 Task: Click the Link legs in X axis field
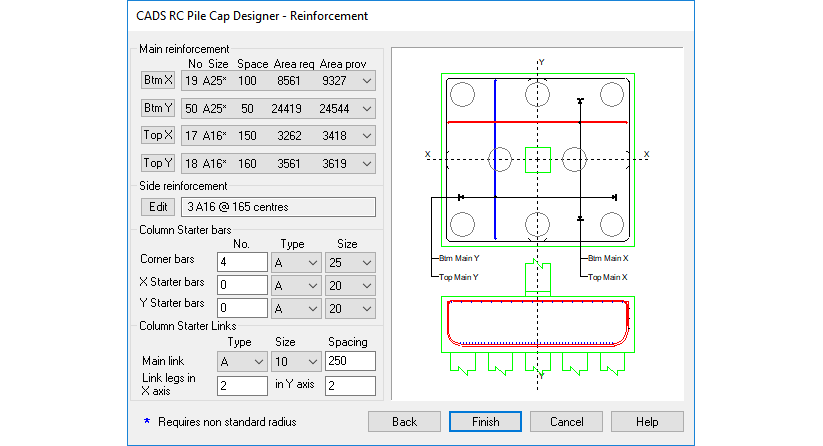pyautogui.click(x=242, y=385)
